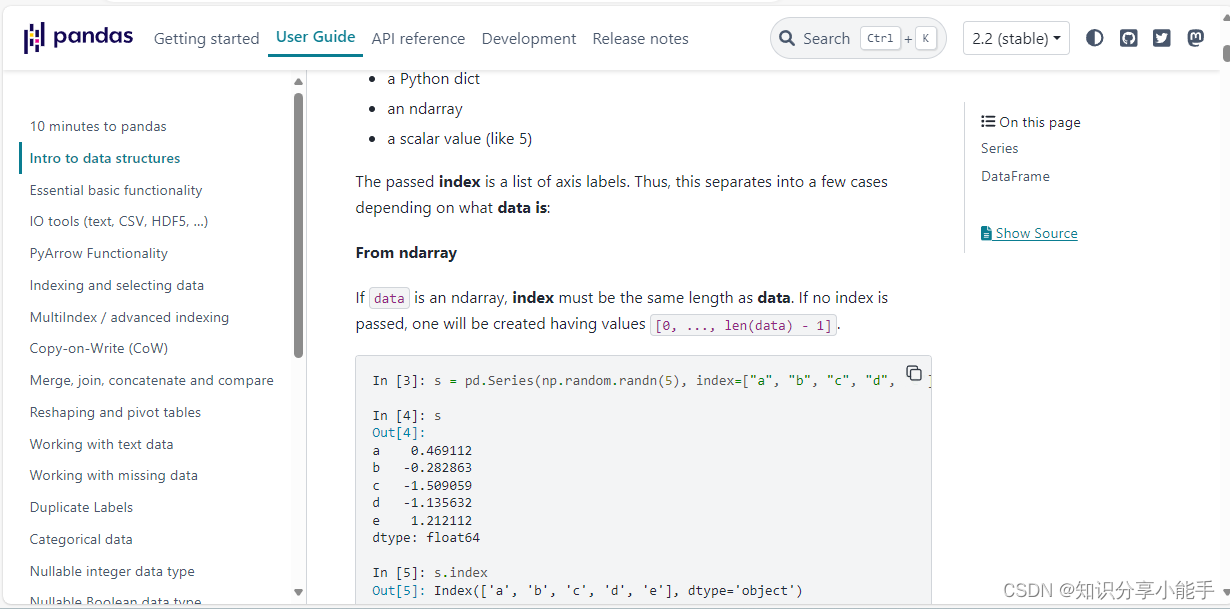Open the 2.2 (stable) version dropdown
The width and height of the screenshot is (1230, 609).
tap(1016, 38)
